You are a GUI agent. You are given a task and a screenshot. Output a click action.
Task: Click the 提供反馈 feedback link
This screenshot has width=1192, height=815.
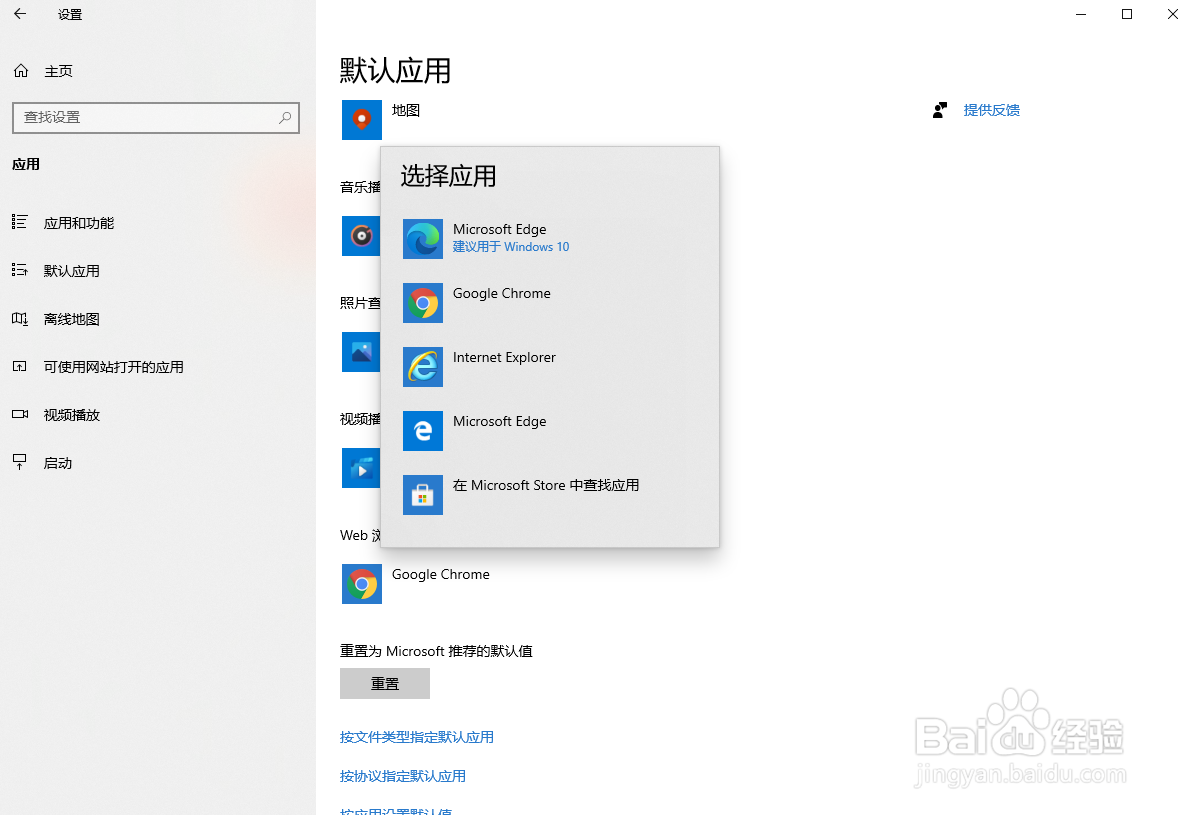(991, 110)
